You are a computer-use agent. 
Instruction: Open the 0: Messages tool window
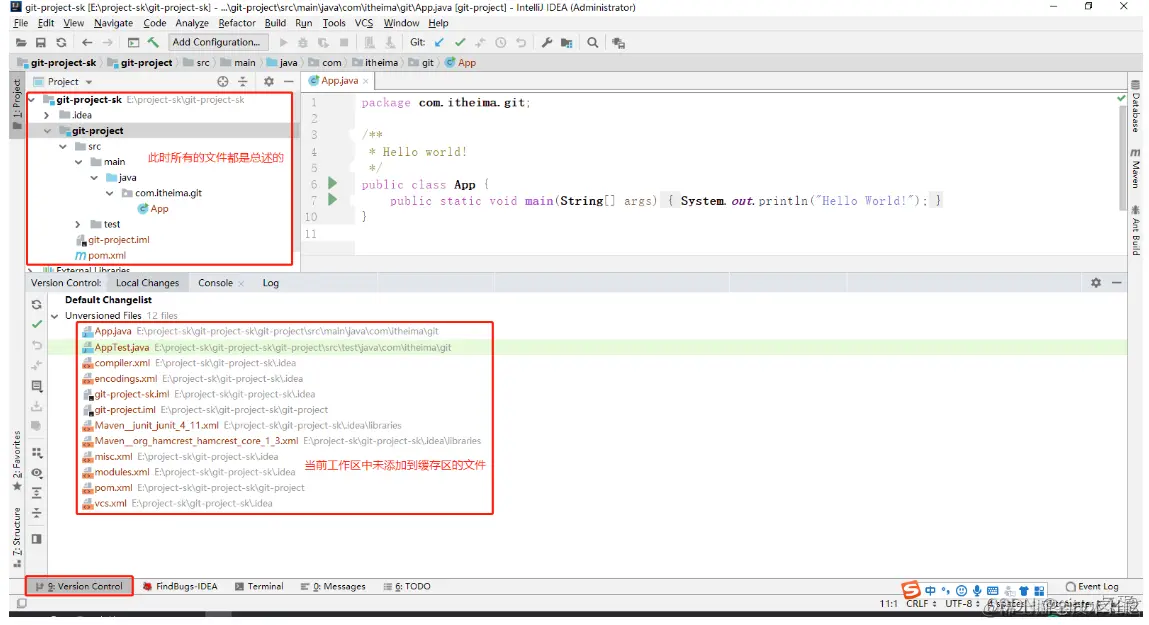coord(333,587)
